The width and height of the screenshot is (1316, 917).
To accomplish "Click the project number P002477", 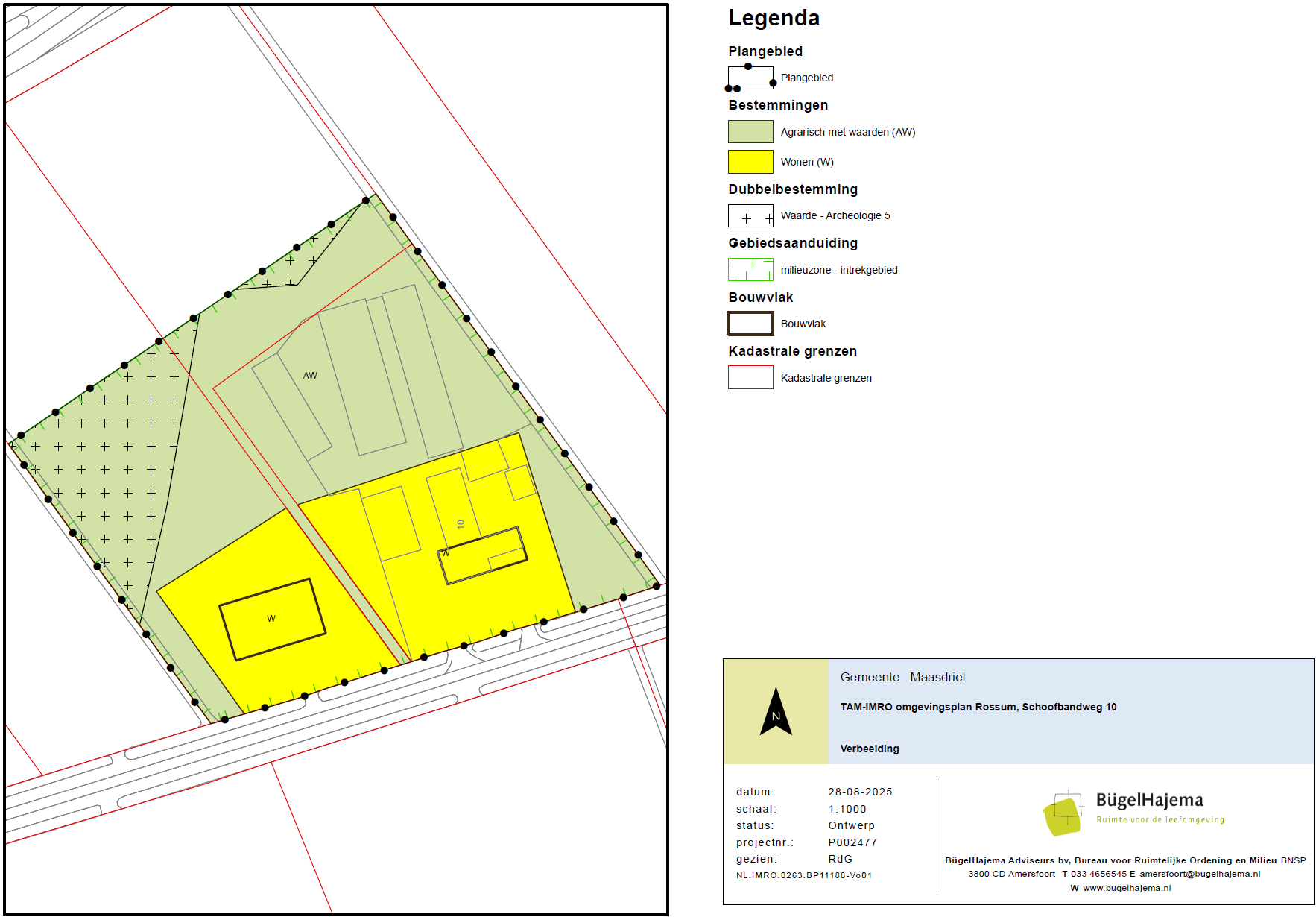I will pos(852,842).
